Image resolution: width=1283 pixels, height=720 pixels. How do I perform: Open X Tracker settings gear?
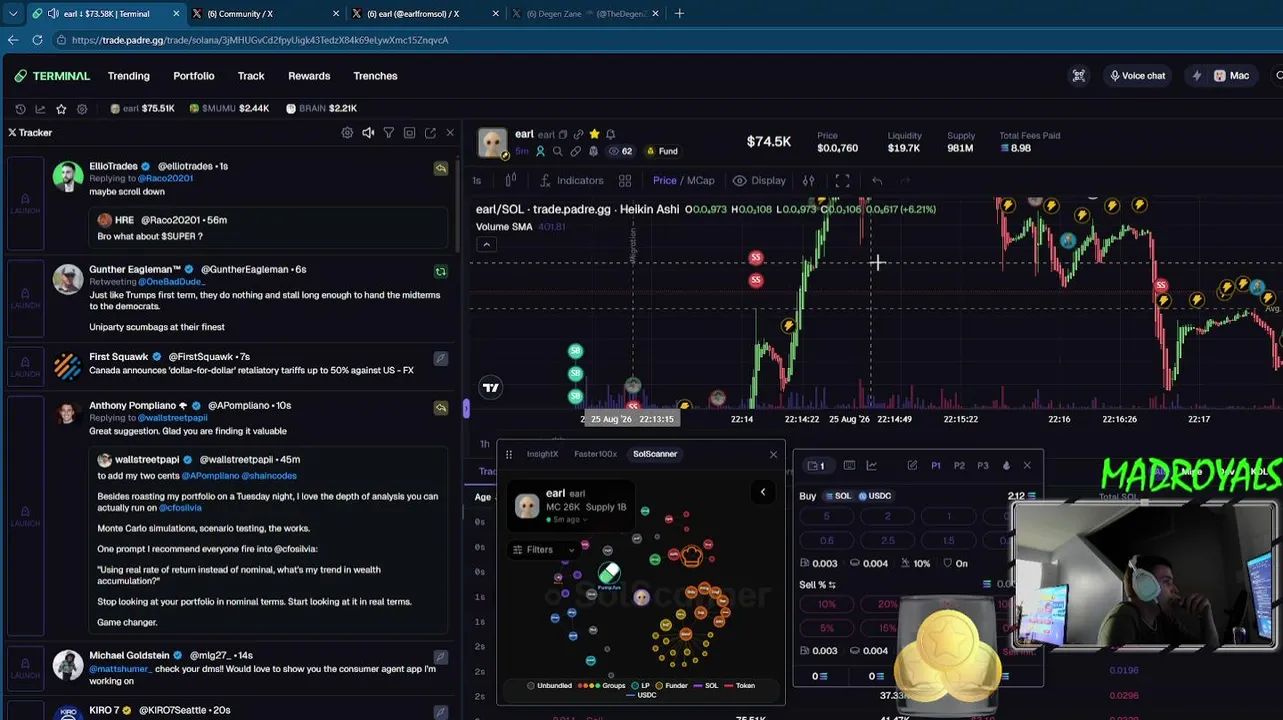pyautogui.click(x=347, y=133)
